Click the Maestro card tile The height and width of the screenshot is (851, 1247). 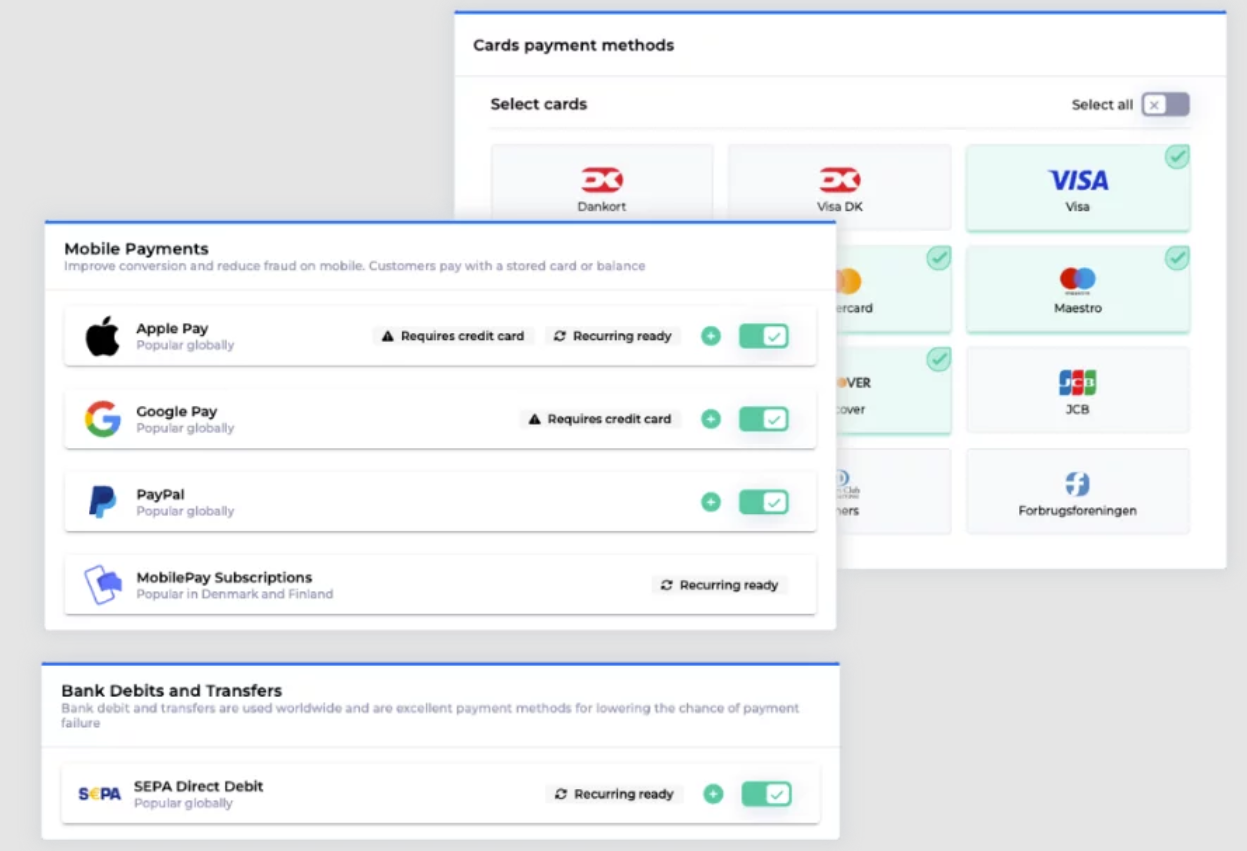click(x=1078, y=289)
